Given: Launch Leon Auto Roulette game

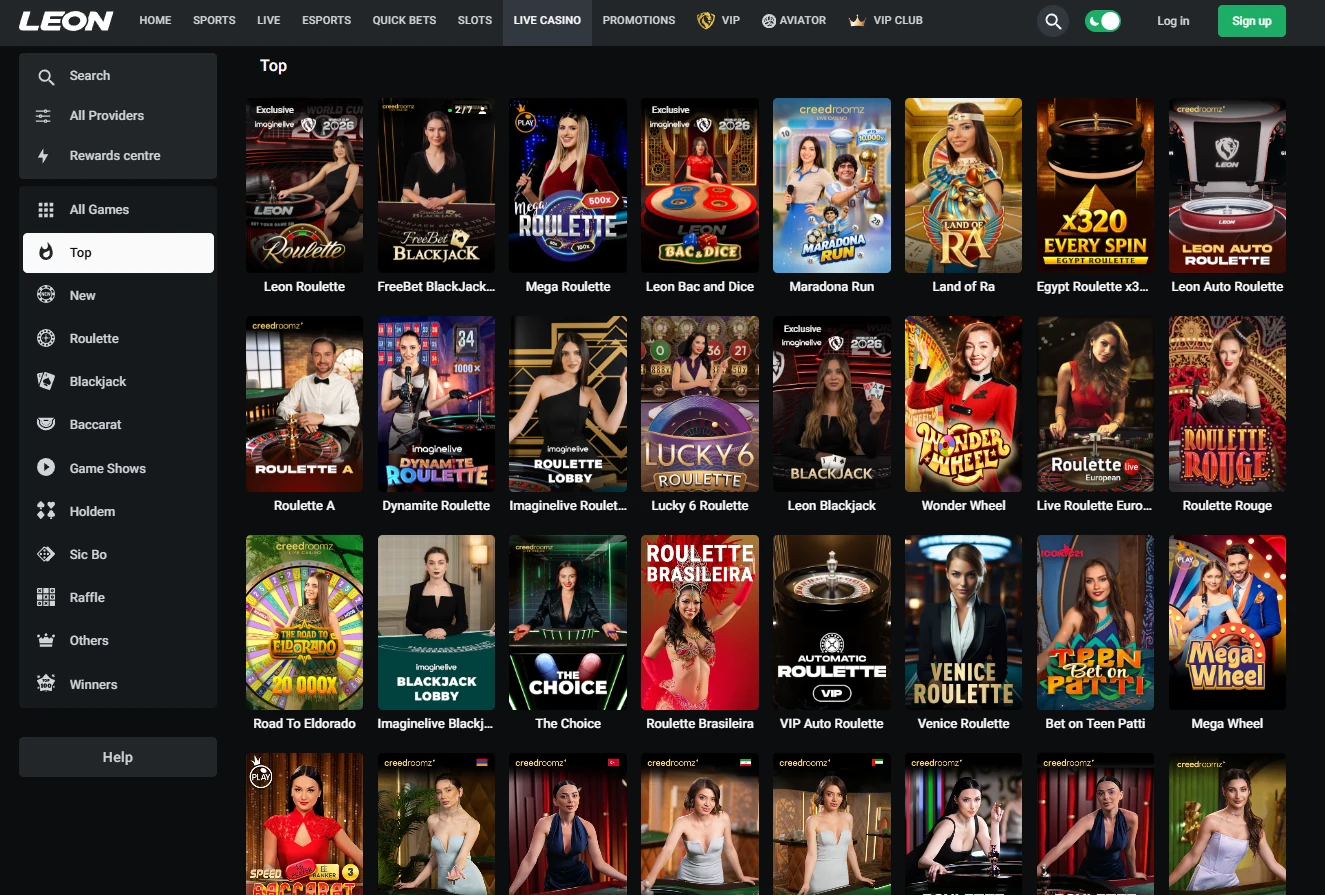Looking at the screenshot, I should click(x=1228, y=186).
